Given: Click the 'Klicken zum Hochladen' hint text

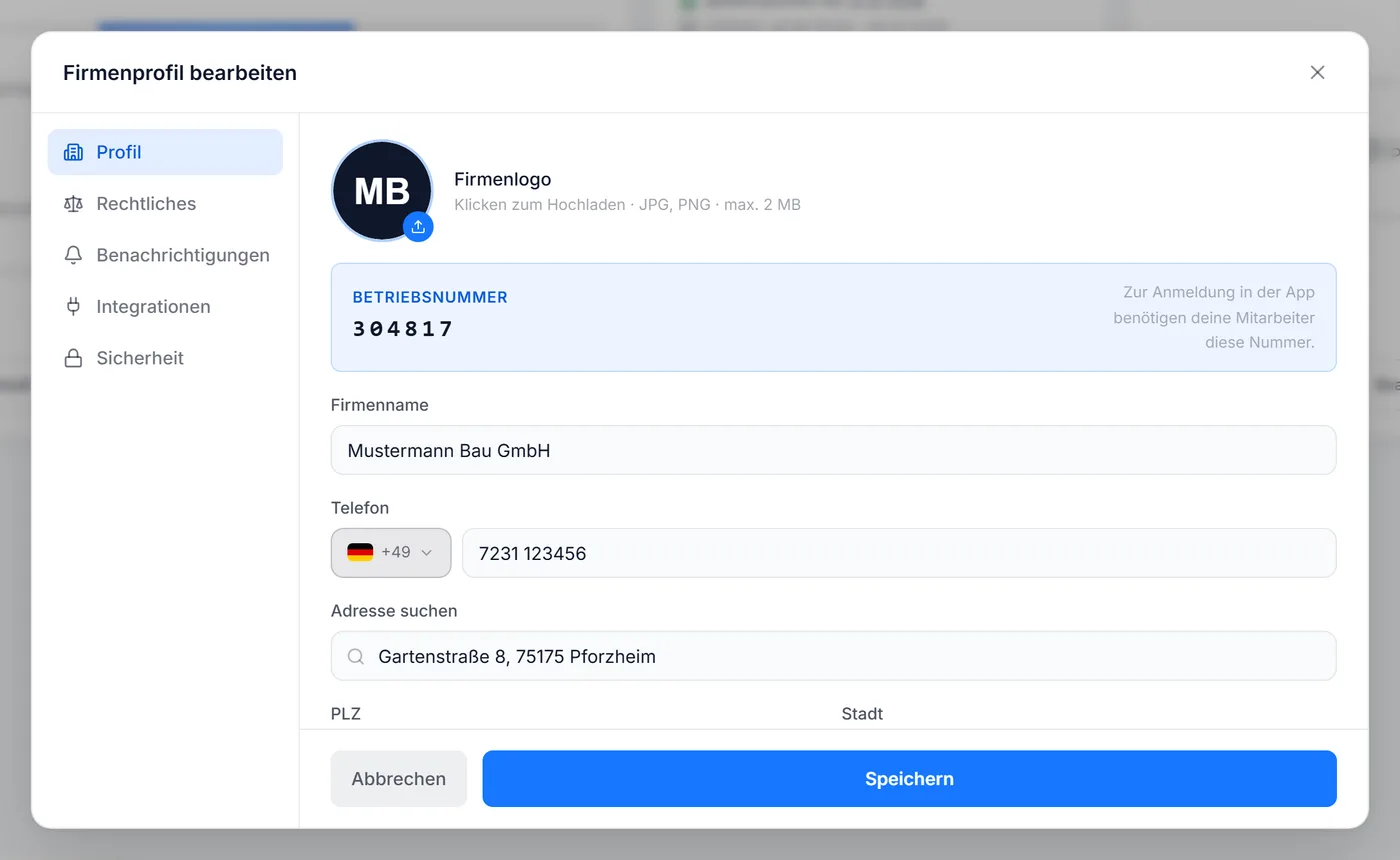Looking at the screenshot, I should pos(627,205).
